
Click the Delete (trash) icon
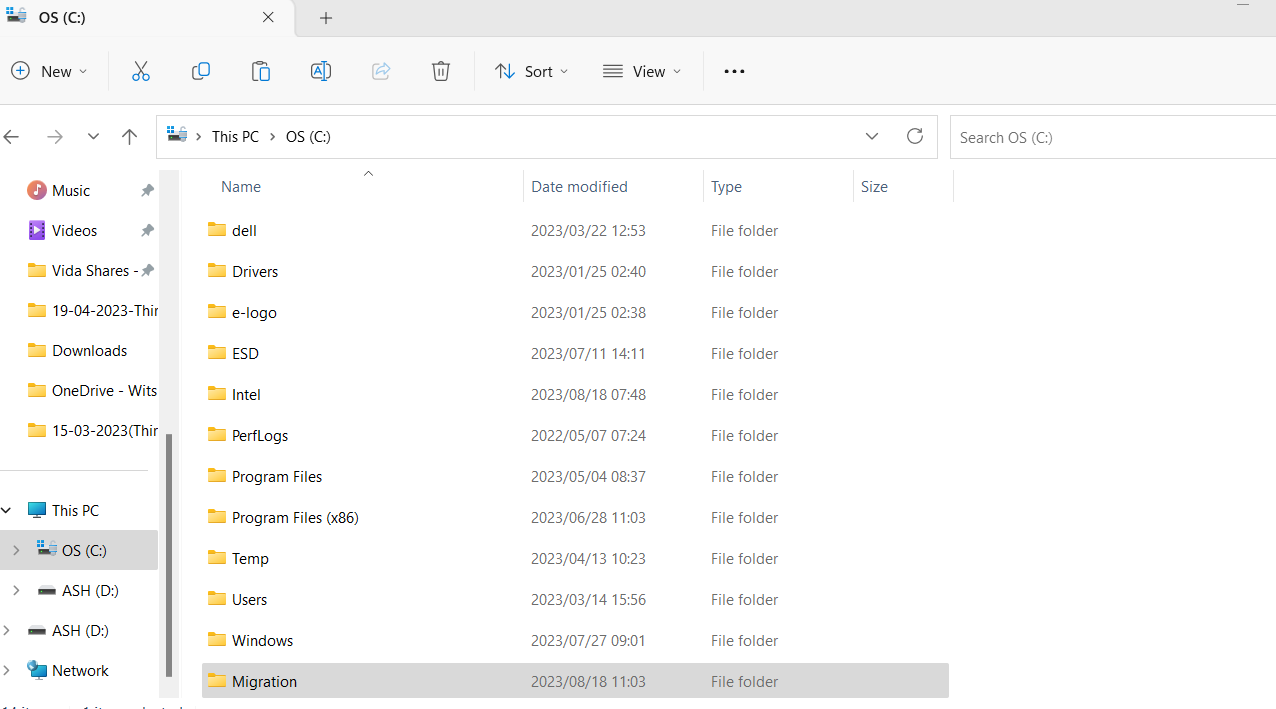click(440, 71)
